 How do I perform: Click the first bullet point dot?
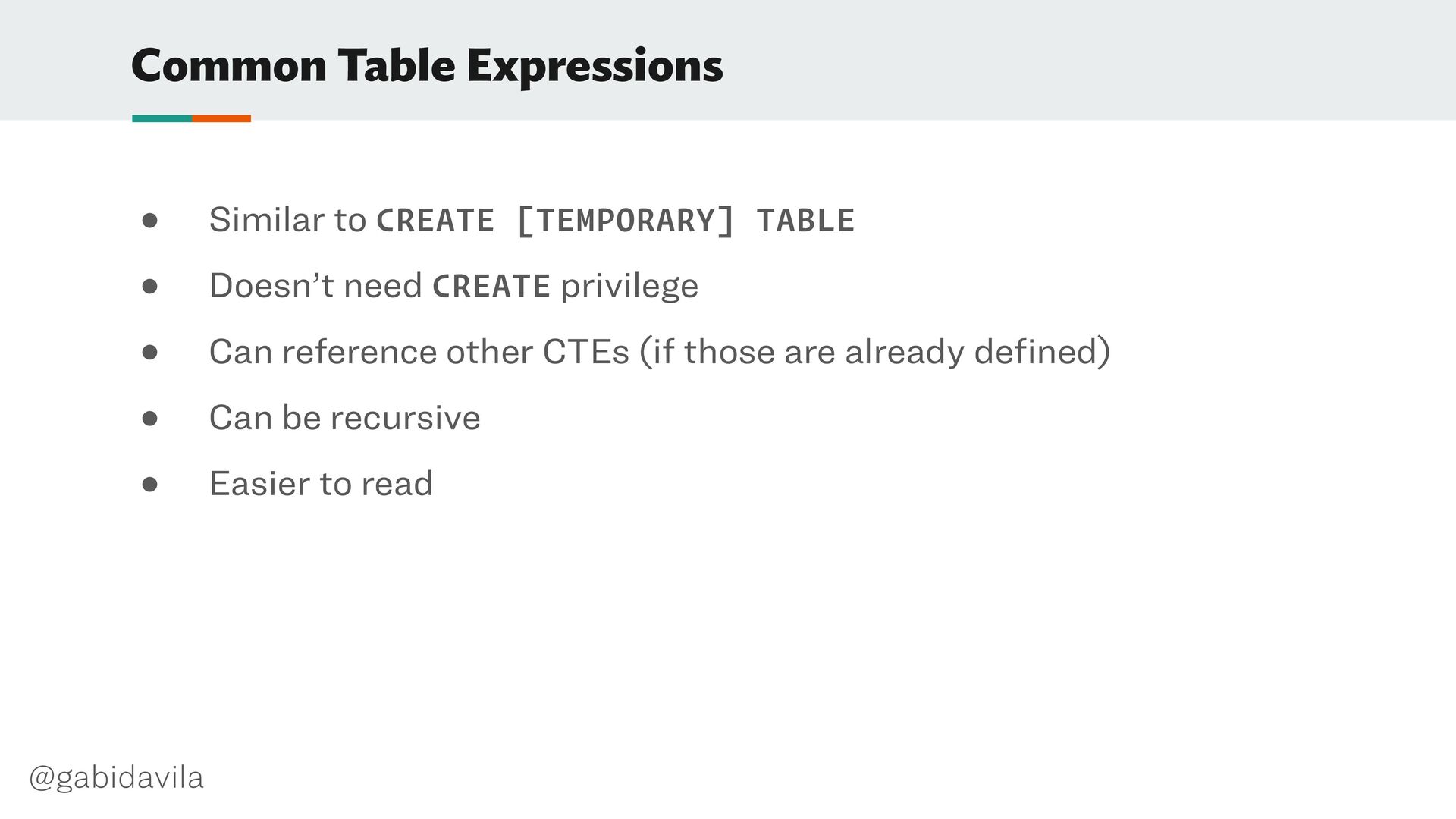pos(149,221)
